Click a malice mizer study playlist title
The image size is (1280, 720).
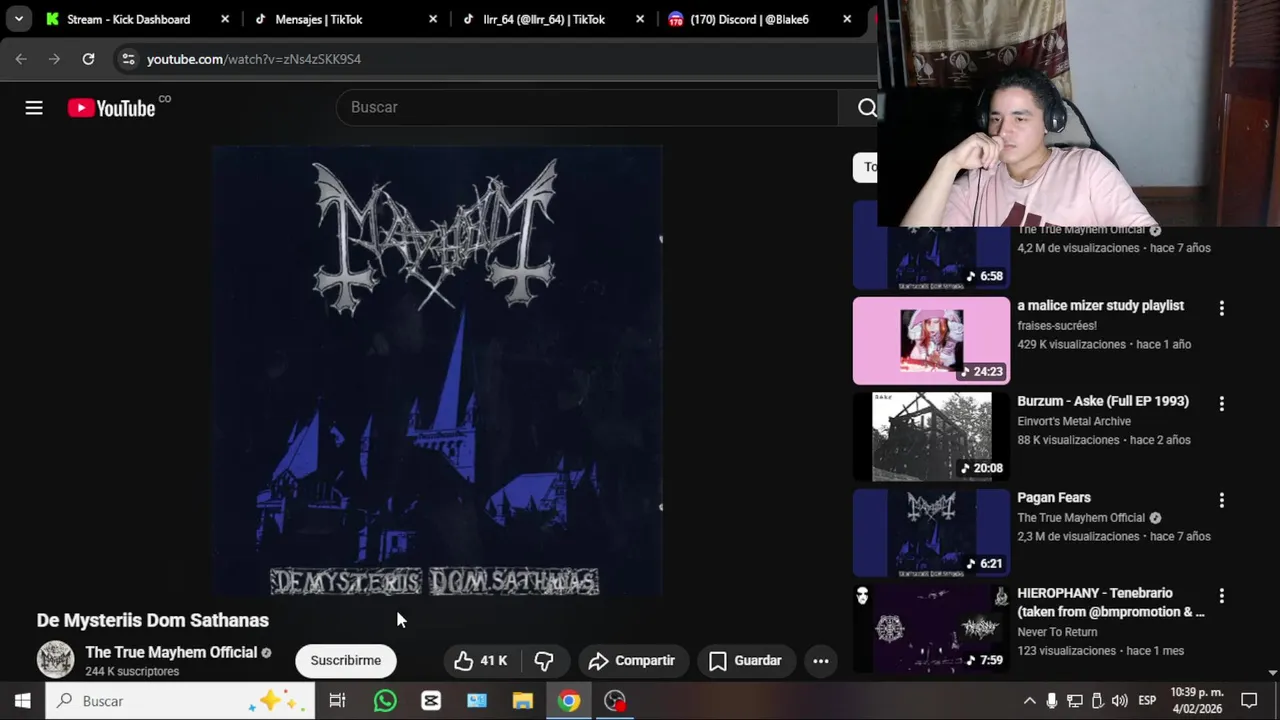[x=1100, y=306]
